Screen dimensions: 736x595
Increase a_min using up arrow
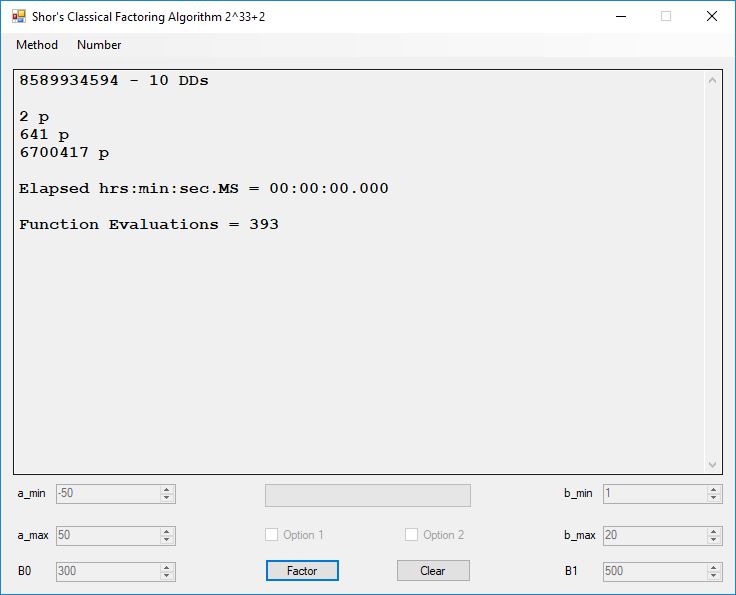point(167,490)
